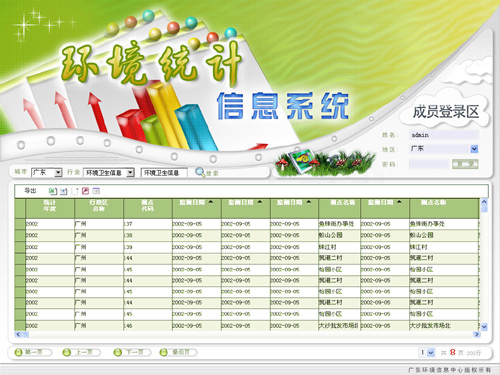The height and width of the screenshot is (375, 500).
Task: Click the table's vertical scrollbar down arrow
Action: pos(484,327)
